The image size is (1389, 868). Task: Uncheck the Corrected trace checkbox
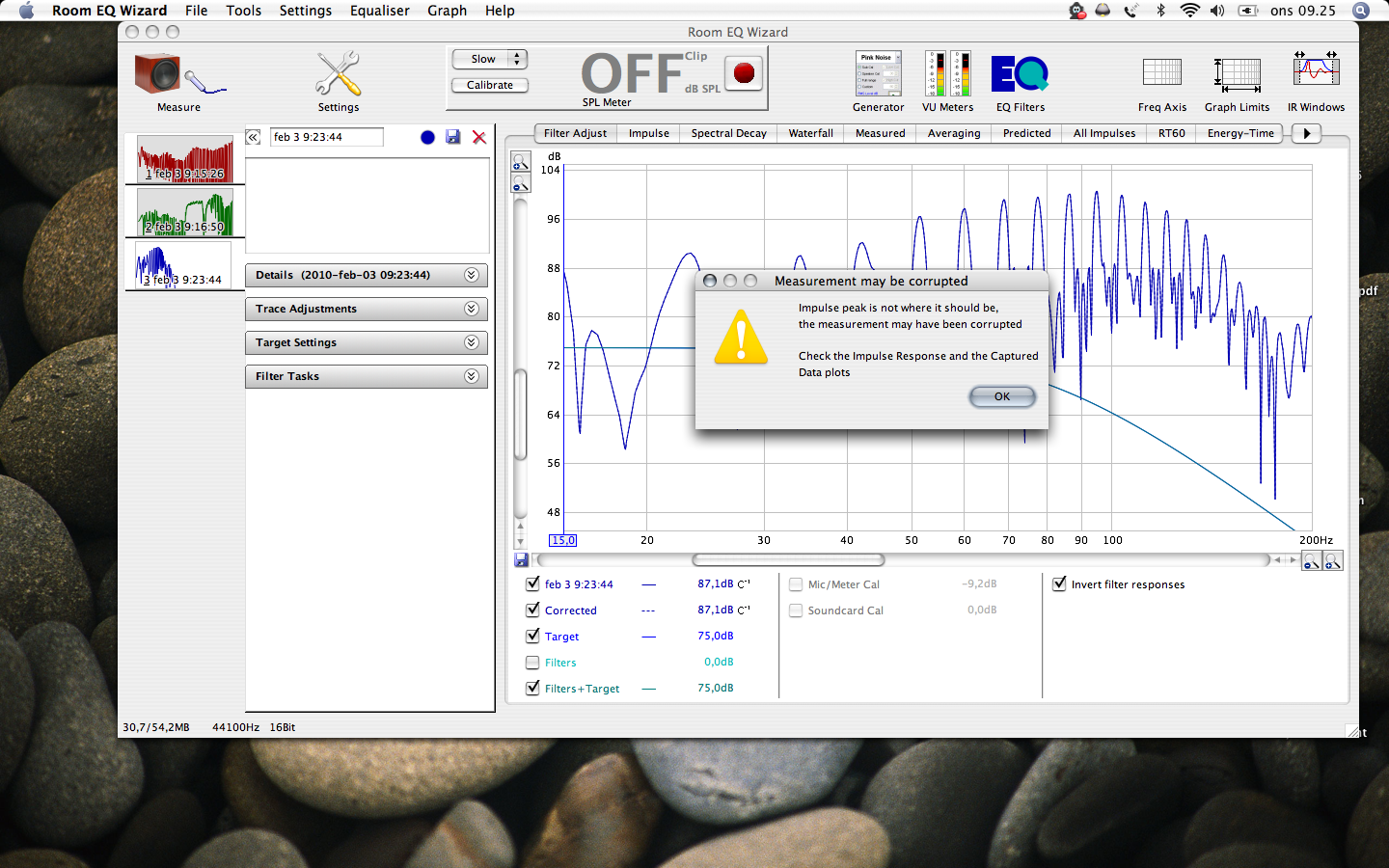[532, 610]
